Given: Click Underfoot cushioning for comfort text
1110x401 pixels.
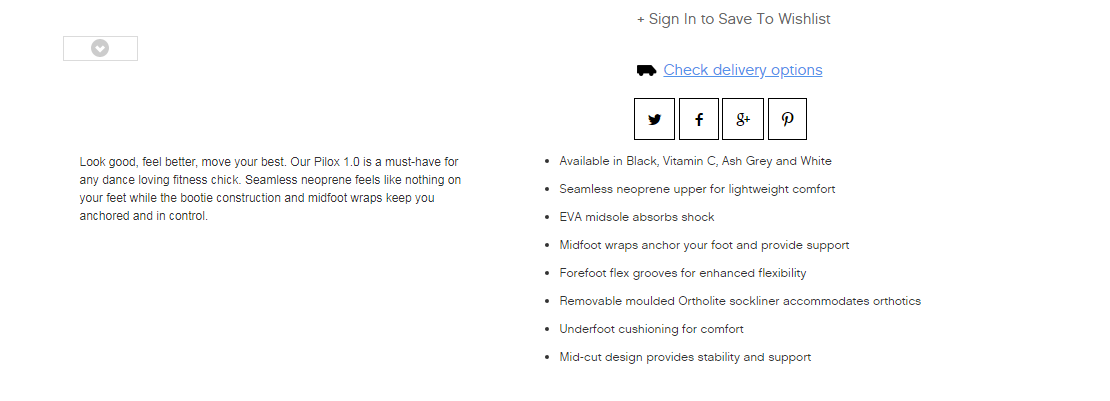Looking at the screenshot, I should coord(651,329).
